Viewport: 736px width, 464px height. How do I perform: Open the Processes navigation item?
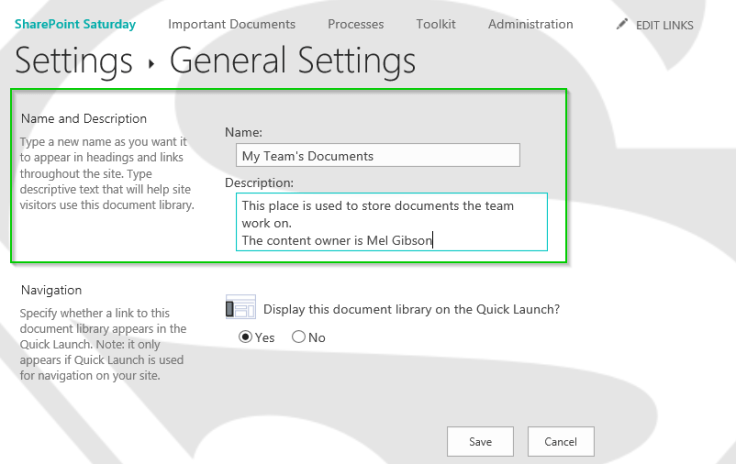pyautogui.click(x=356, y=24)
